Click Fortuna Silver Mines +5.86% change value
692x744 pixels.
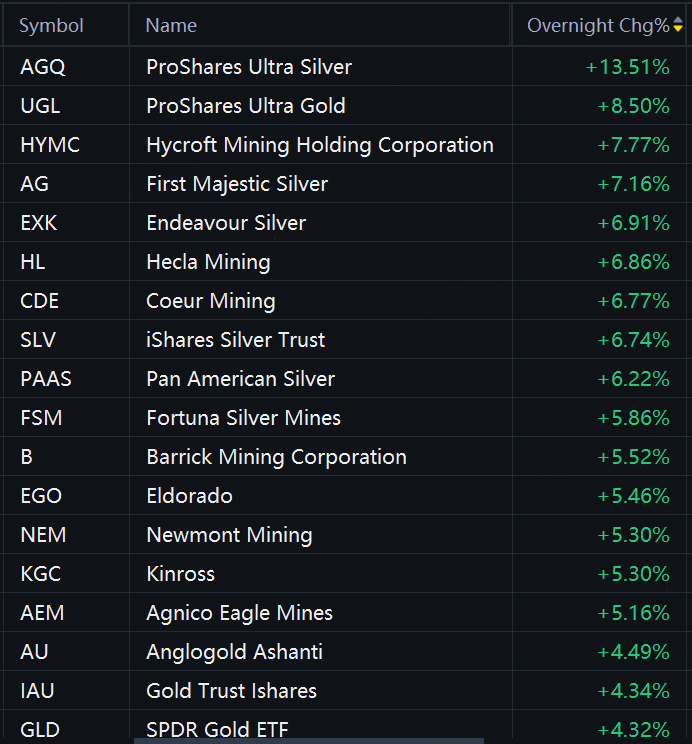point(633,418)
